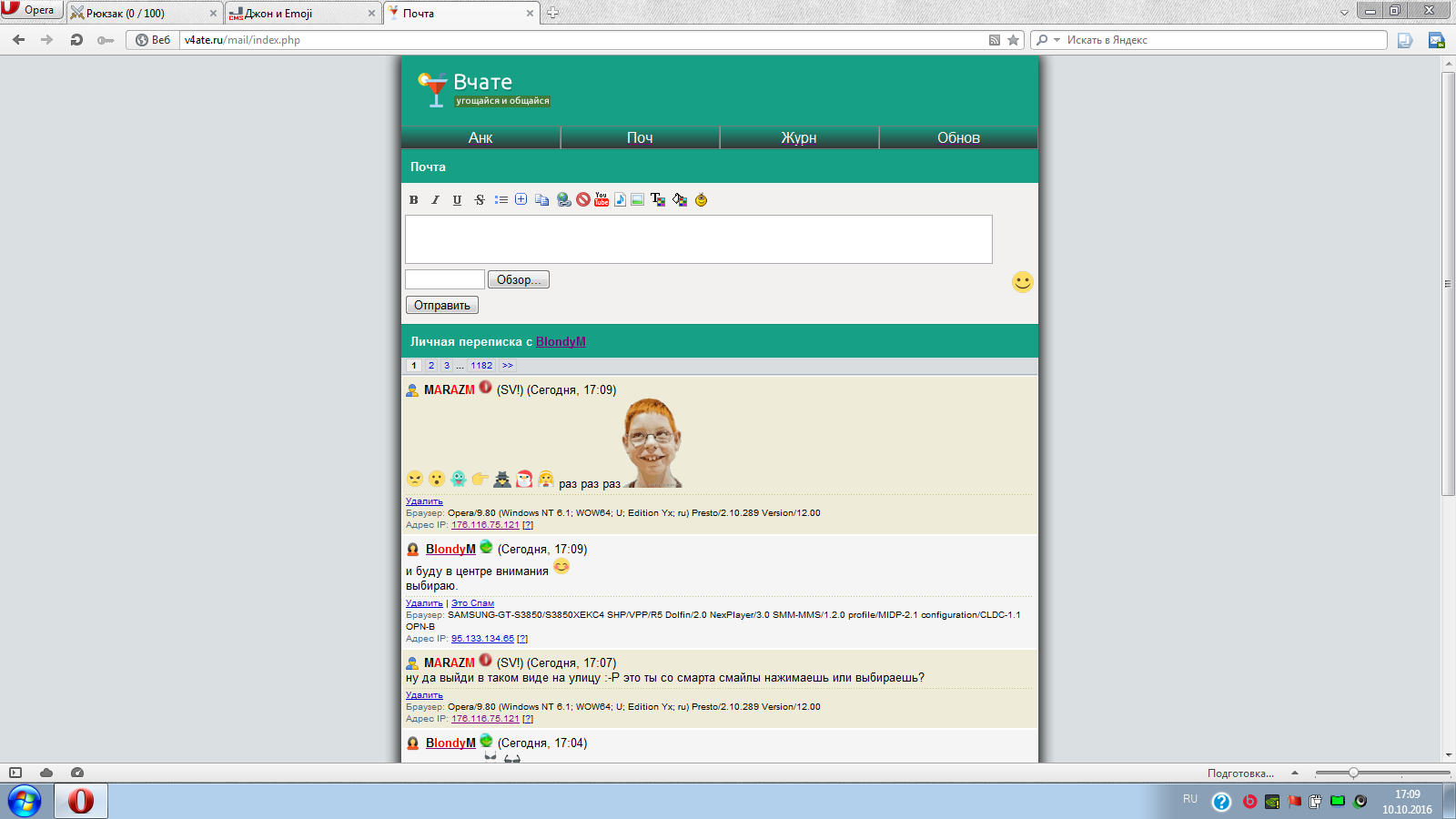Click the insert image icon
Viewport: 1456px width, 819px height.
[637, 200]
